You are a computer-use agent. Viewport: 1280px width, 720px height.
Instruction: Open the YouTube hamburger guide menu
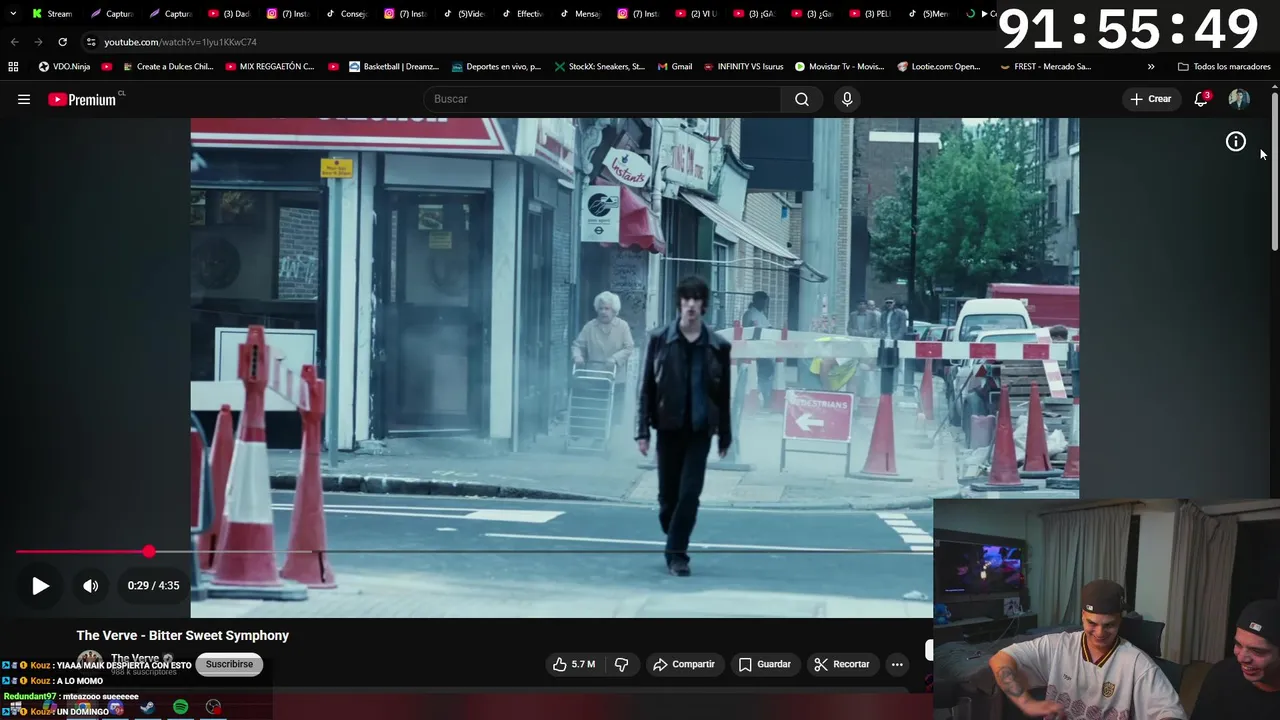[24, 99]
